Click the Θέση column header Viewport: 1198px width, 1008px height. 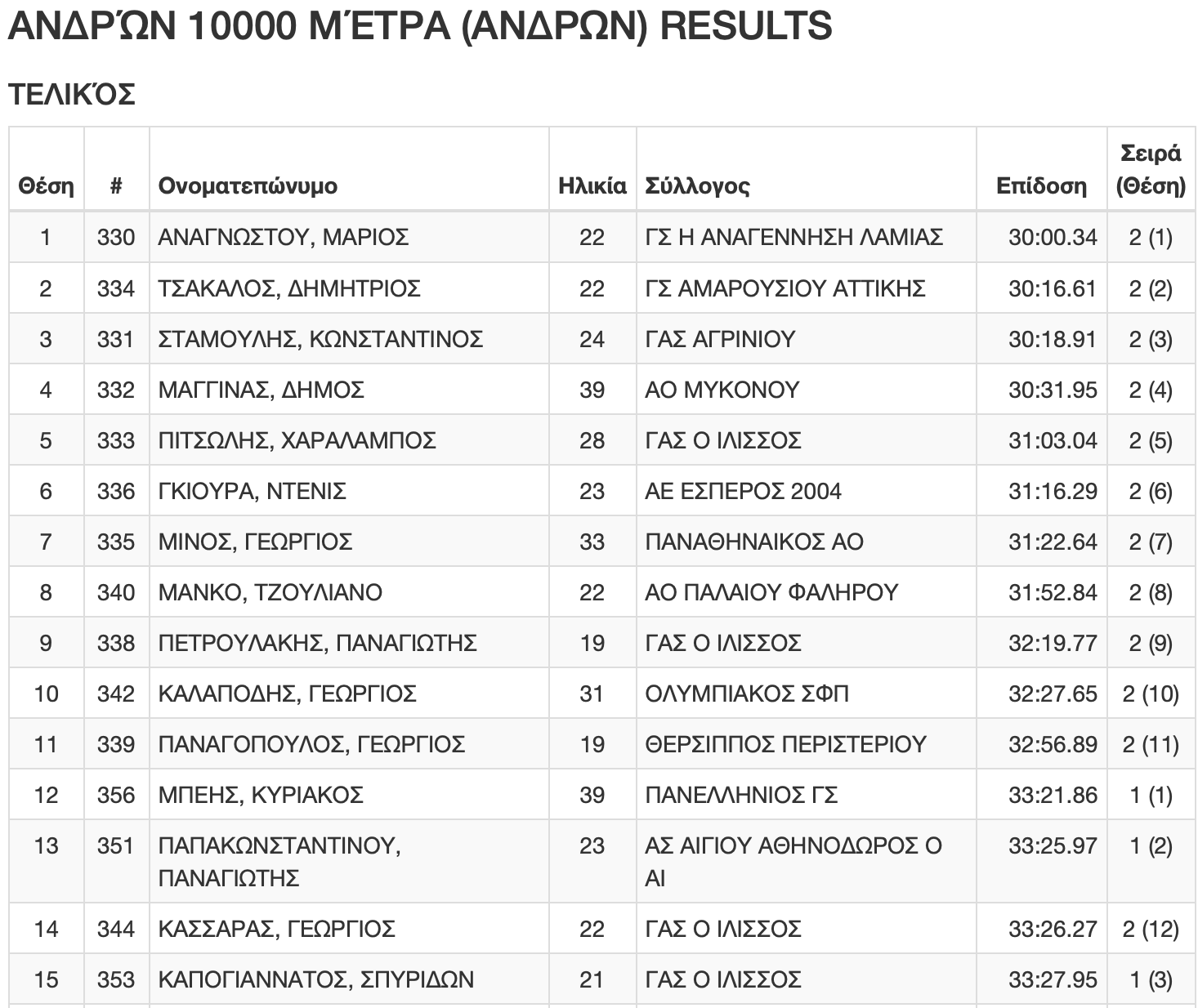tap(46, 186)
